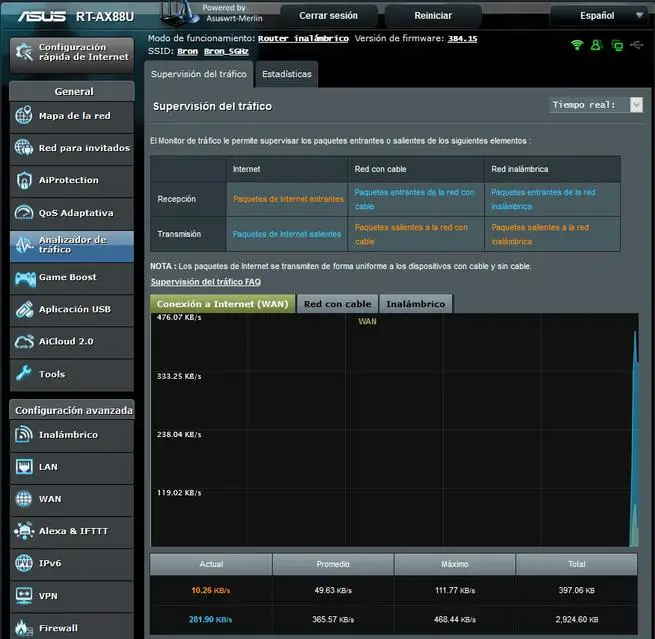Open Configuración rápida de Internet wizard icon
Screen dimensions: 655x639
(x=24, y=52)
